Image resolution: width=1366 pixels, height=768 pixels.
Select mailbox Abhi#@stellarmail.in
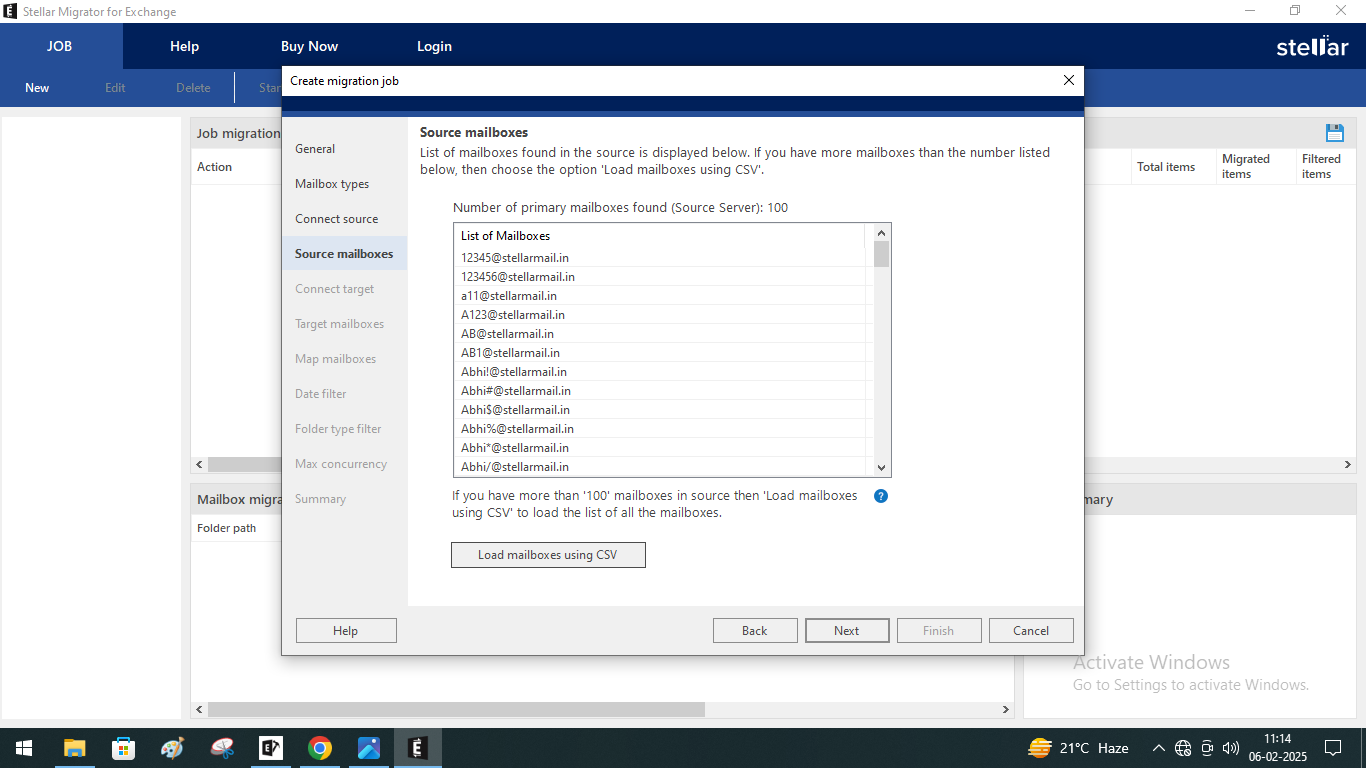coord(662,391)
